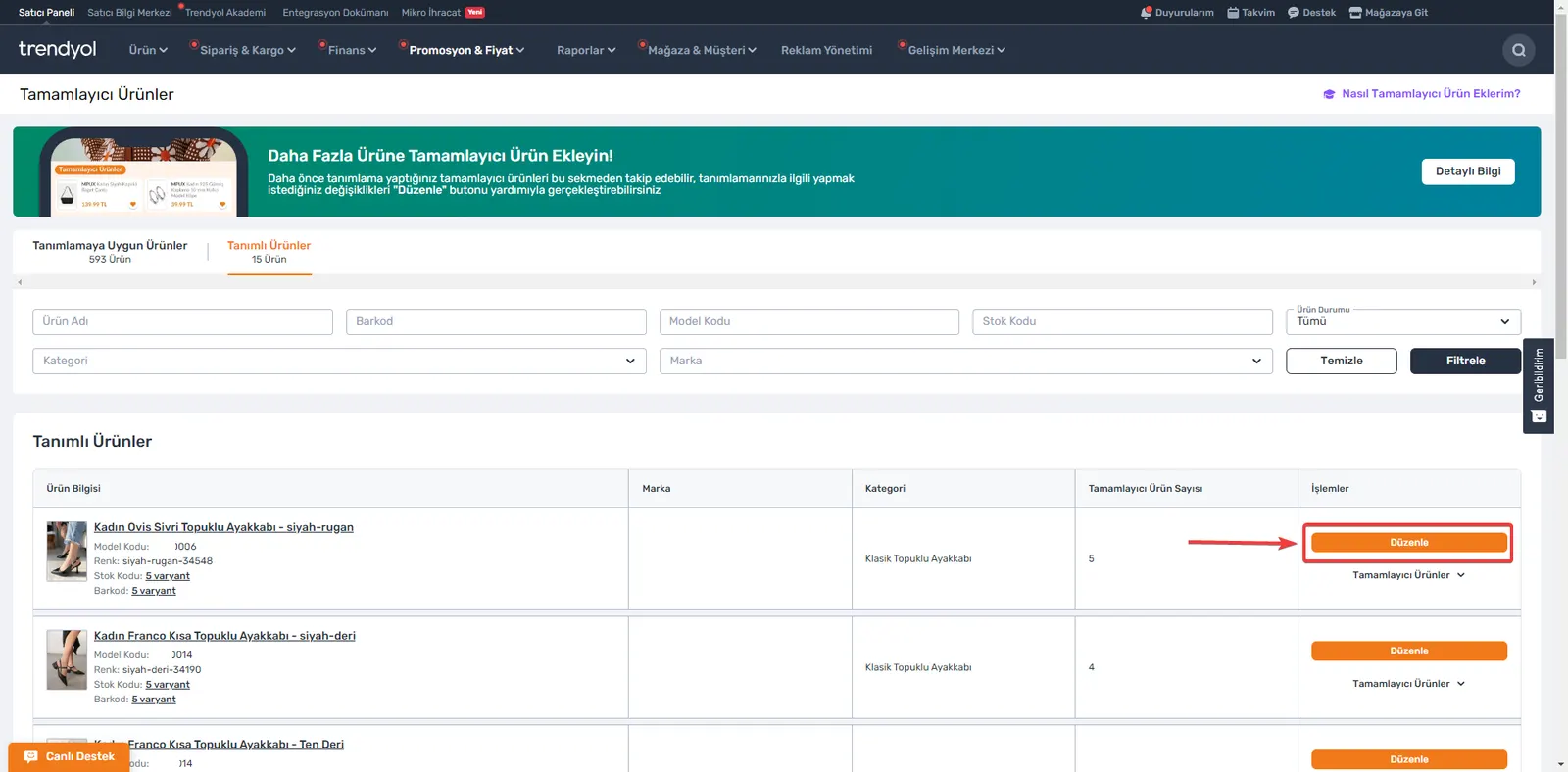Select the Tanımlı Ürünler tab
1568x772 pixels.
[x=269, y=252]
